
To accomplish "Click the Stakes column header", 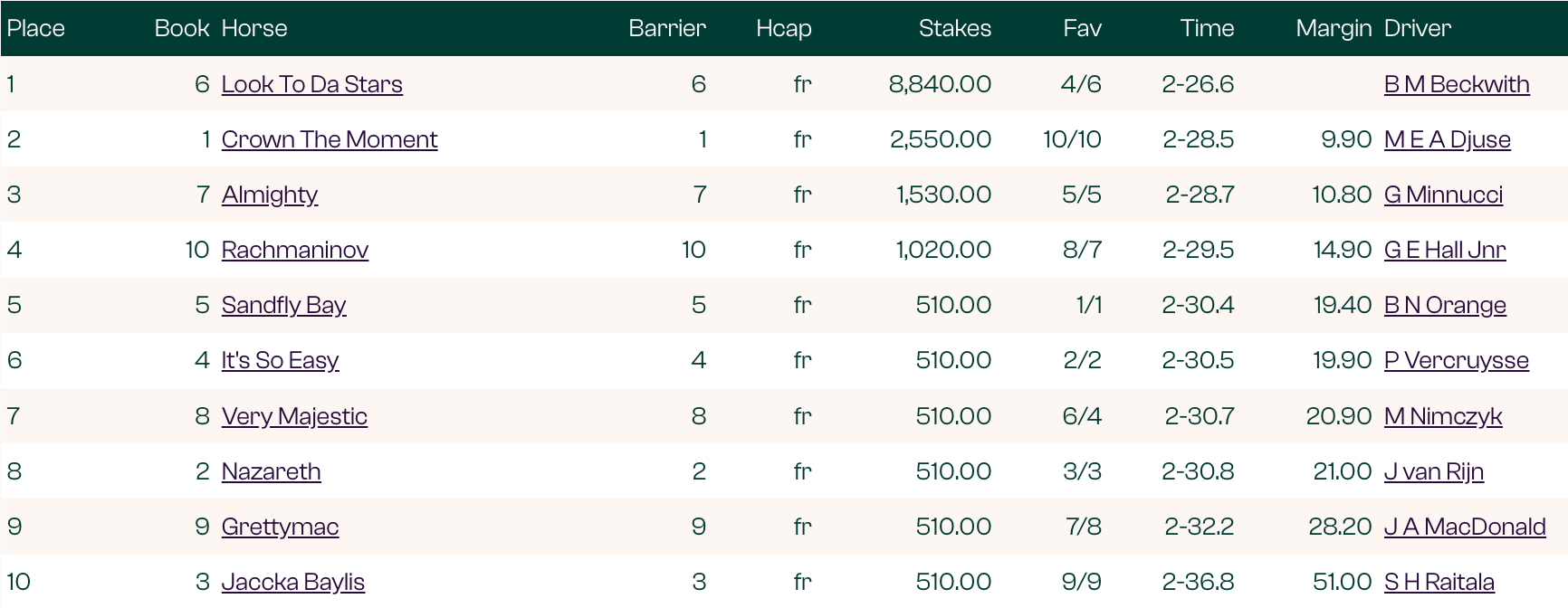I will [x=954, y=28].
